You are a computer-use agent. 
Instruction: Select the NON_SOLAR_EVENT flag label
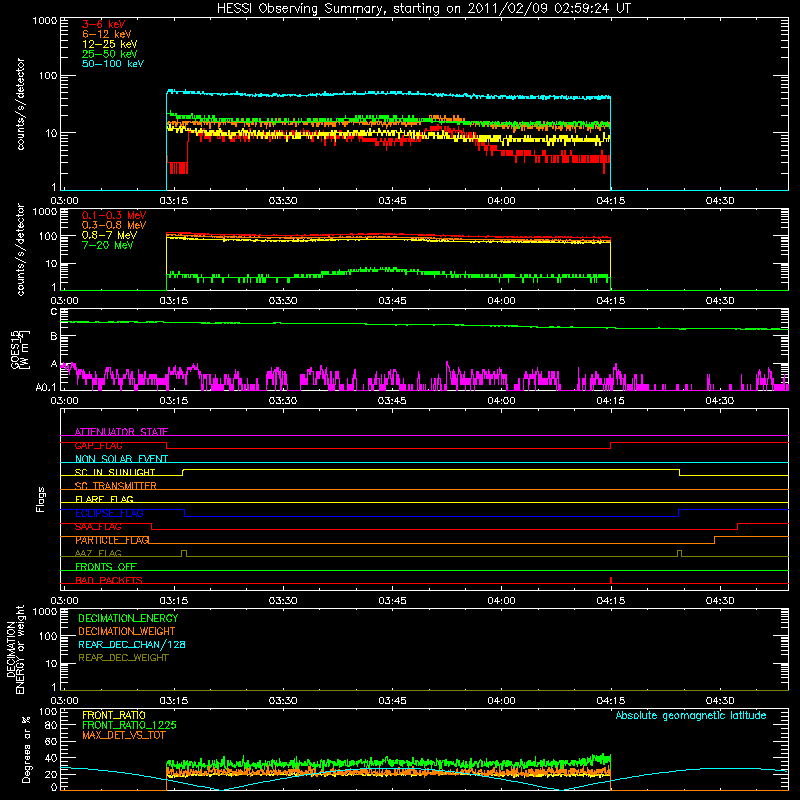tap(121, 459)
